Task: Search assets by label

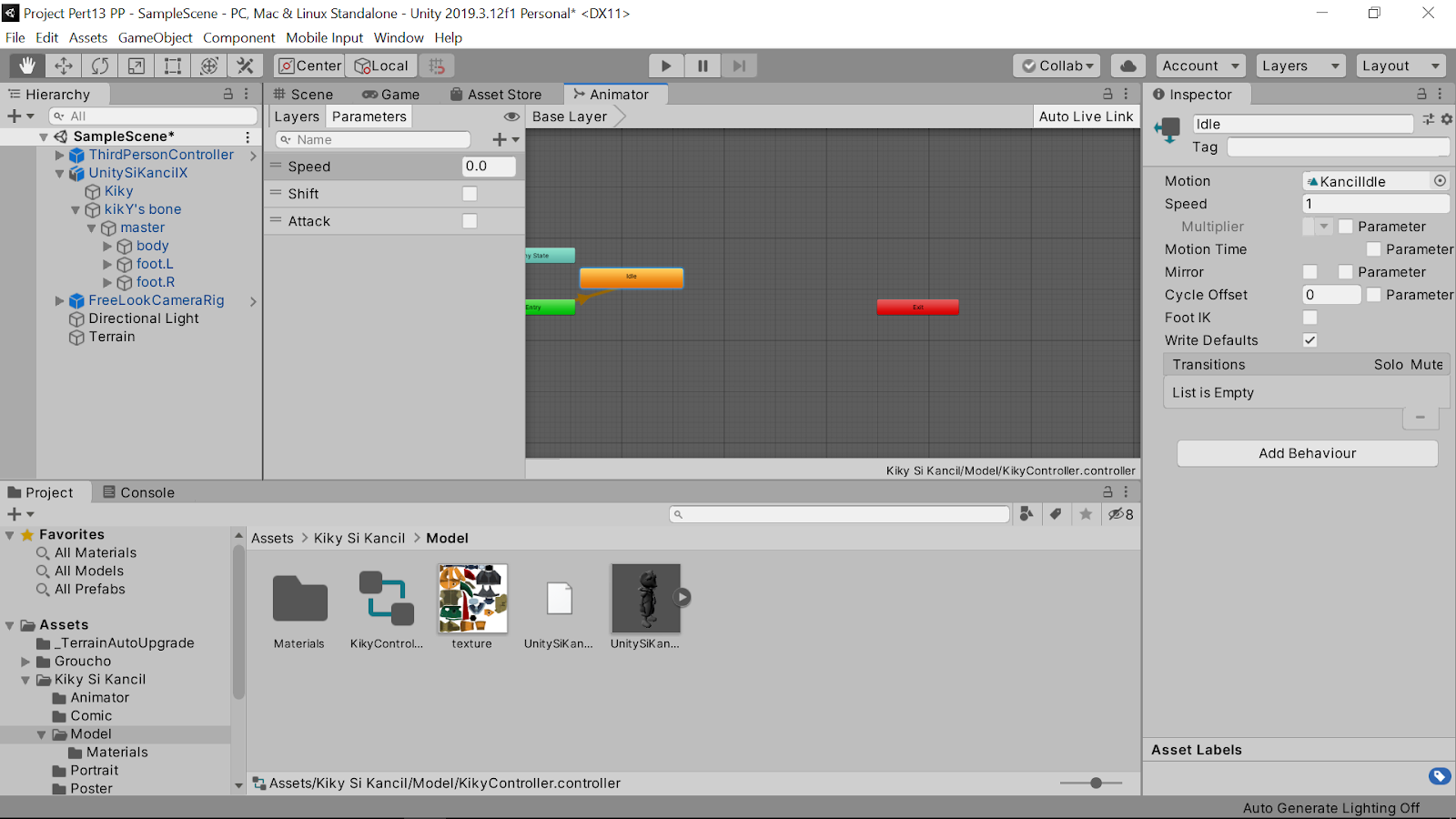Action: (1056, 514)
